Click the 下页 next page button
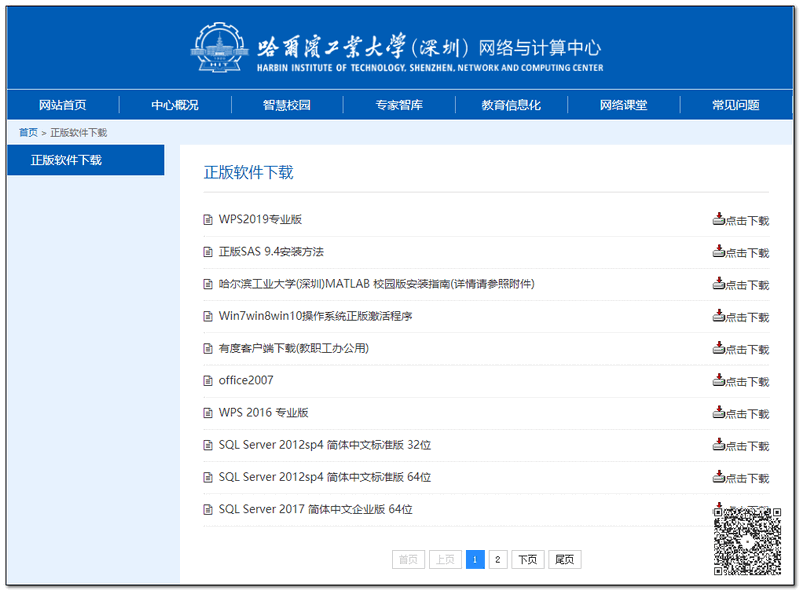Screen dimensions: 800x591 528,559
